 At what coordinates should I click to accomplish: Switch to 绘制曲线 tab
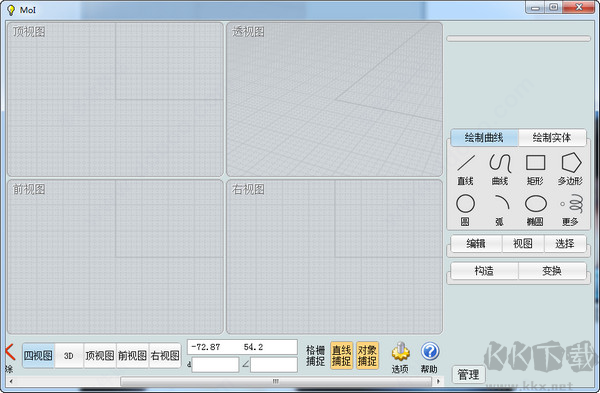pyautogui.click(x=484, y=138)
